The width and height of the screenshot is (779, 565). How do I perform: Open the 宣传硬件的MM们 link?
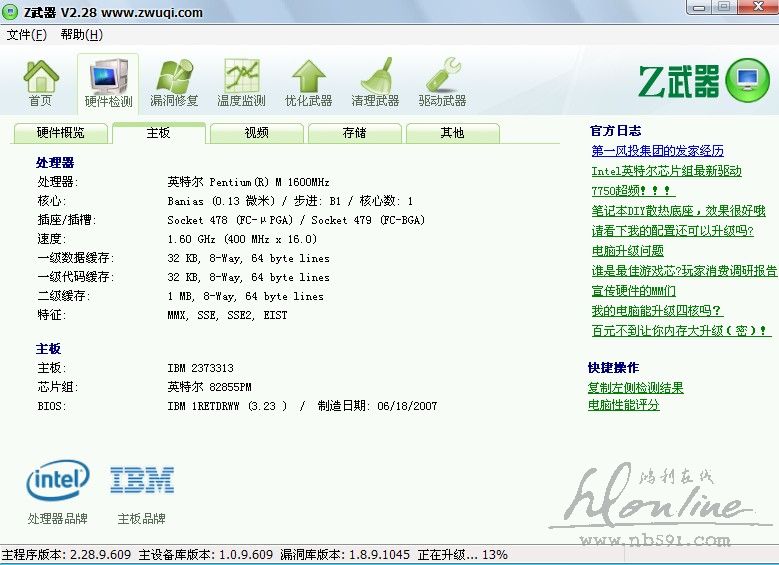pos(633,291)
